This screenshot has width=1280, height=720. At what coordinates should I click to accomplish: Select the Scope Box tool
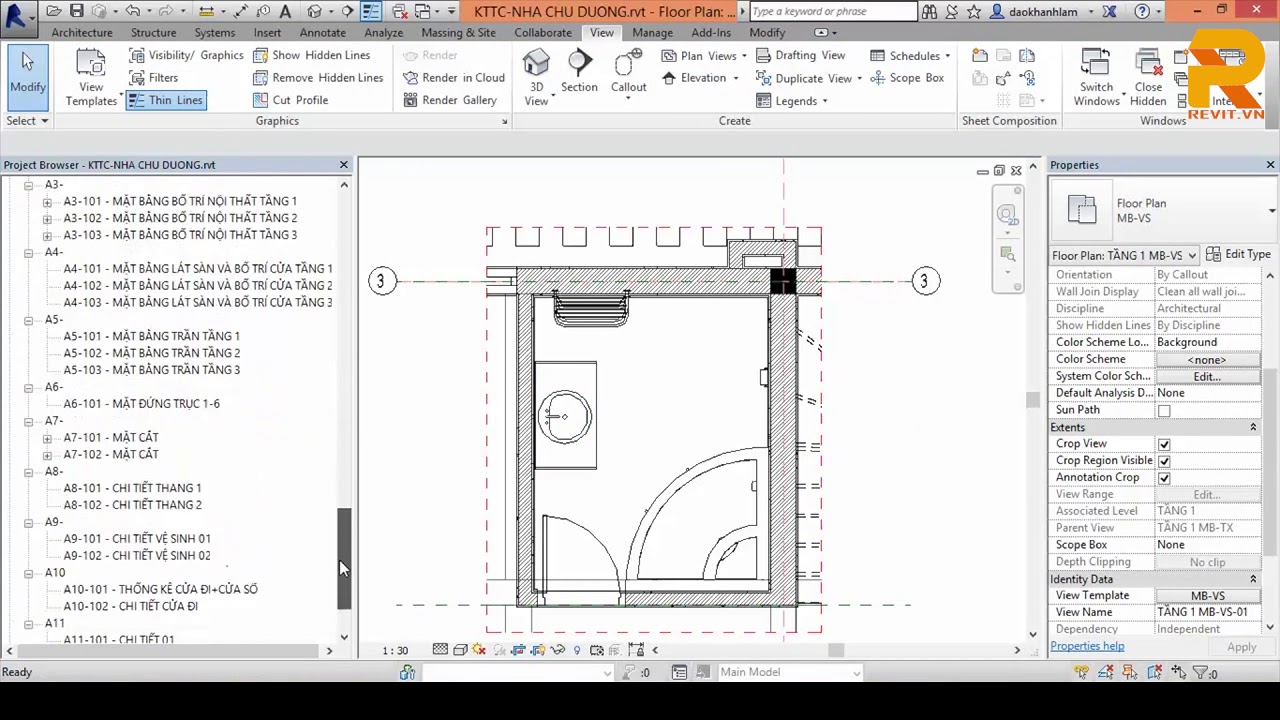click(x=907, y=77)
